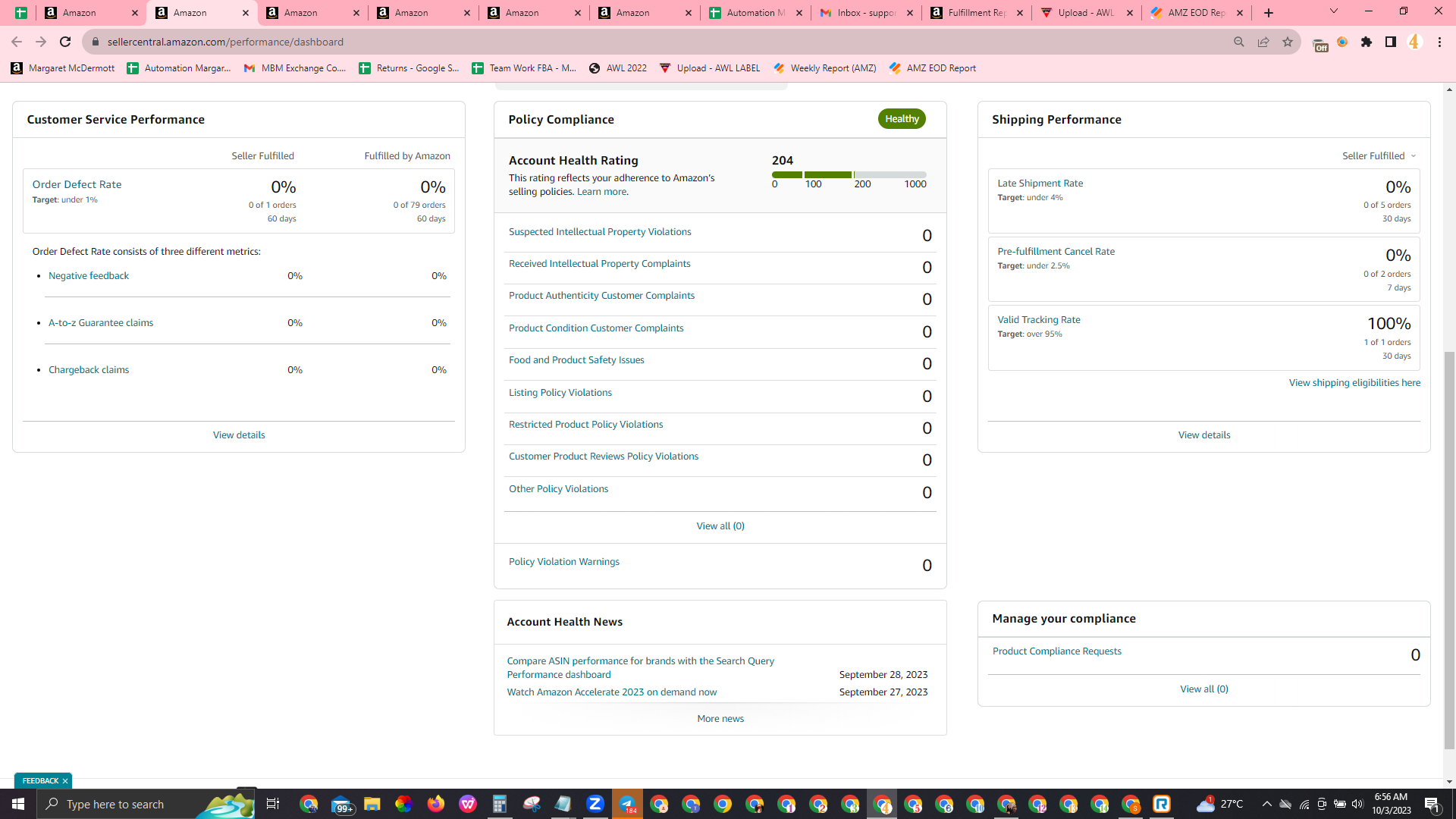Open the tab search chevron
The width and height of the screenshot is (1456, 819).
(1334, 11)
